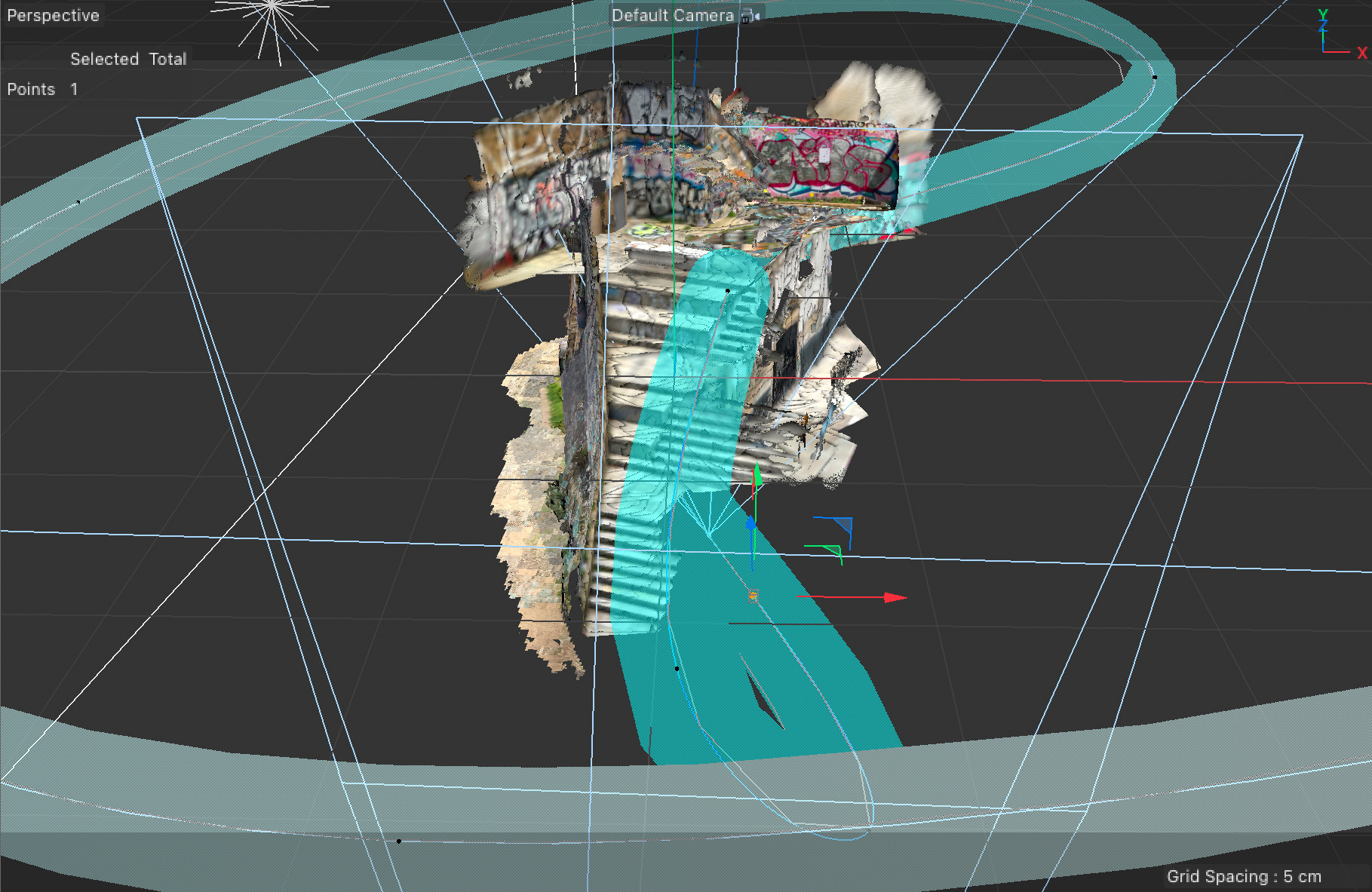The image size is (1372, 892).
Task: Select spline point on ring's upper-right bend
Action: tap(1154, 77)
